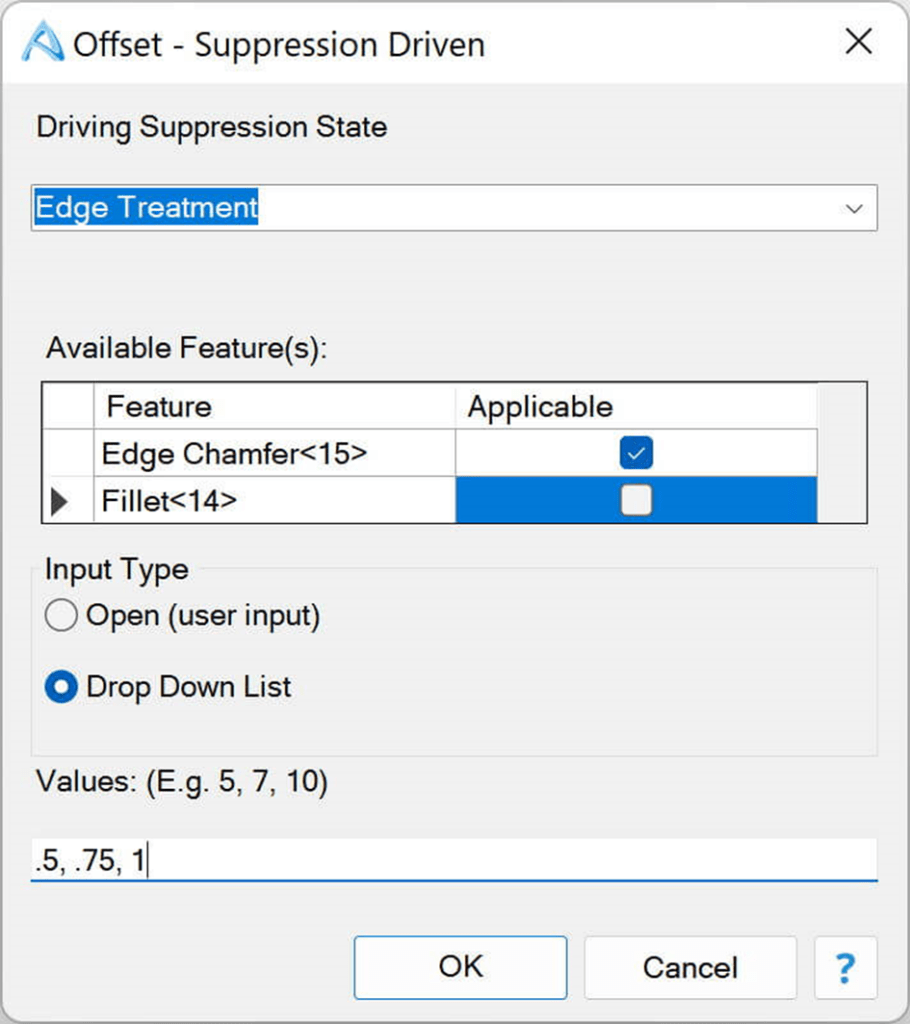Click the Edge Treatment combo box text

pos(147,208)
